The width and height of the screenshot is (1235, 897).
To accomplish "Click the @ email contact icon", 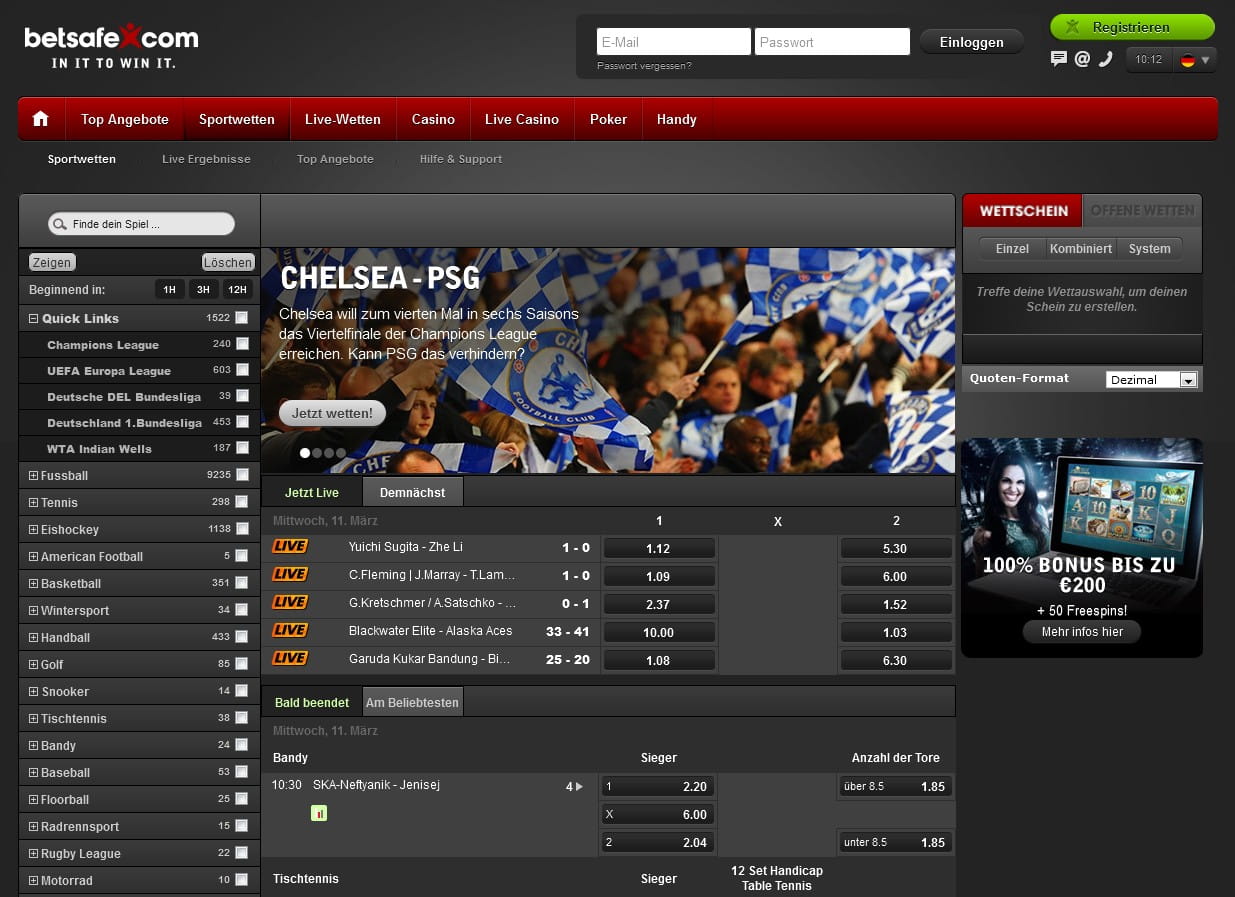I will (x=1082, y=59).
